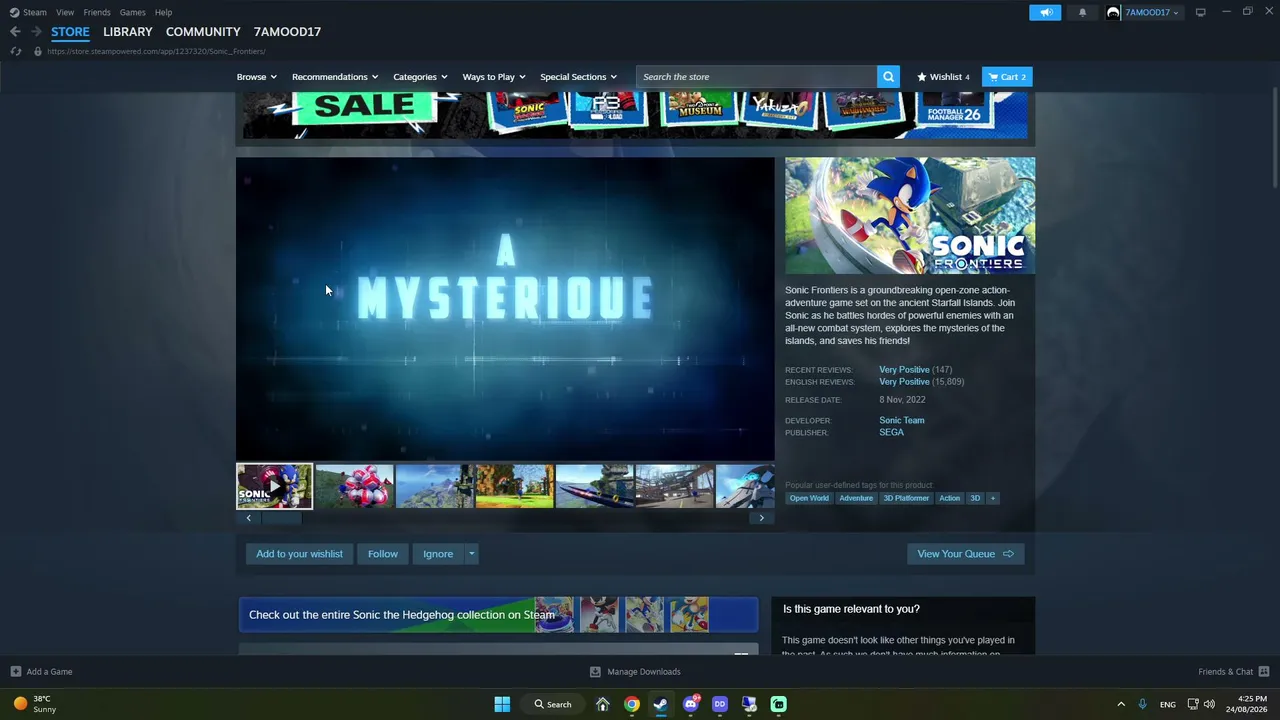Select the trailer thumbnail with play icon
Viewport: 1280px width, 720px height.
point(274,486)
